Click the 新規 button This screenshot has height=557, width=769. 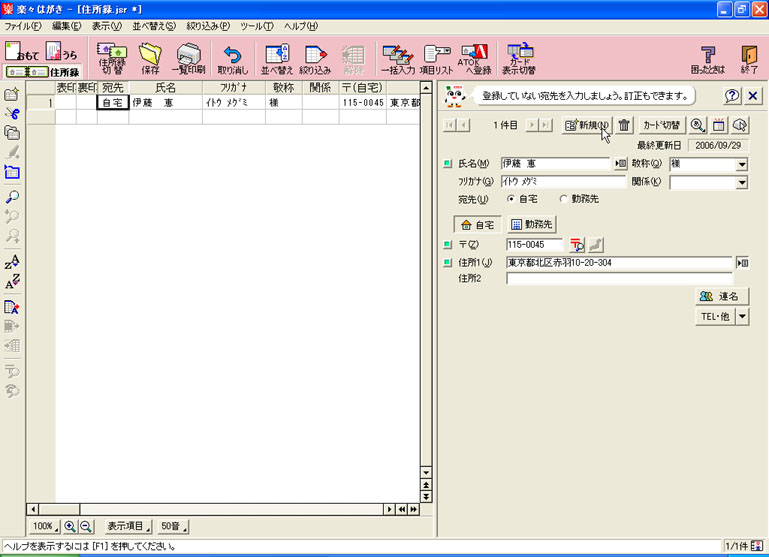coord(586,125)
